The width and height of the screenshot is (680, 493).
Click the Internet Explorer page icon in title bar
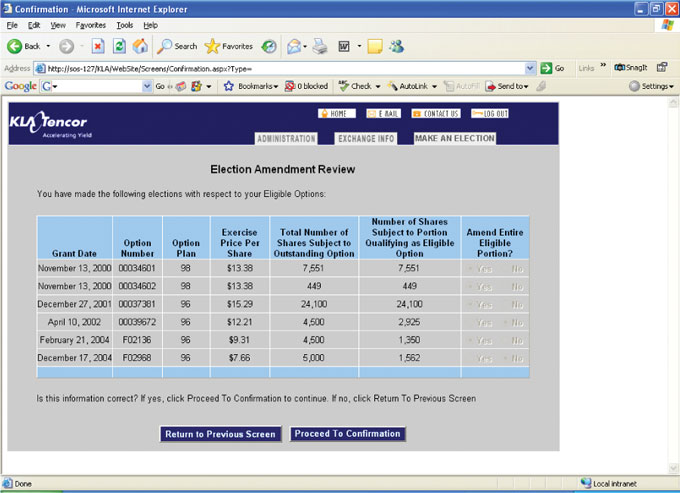7,9
